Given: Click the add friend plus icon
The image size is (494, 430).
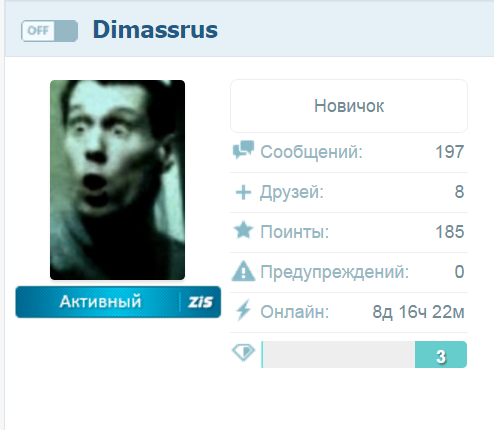Looking at the screenshot, I should (243, 192).
